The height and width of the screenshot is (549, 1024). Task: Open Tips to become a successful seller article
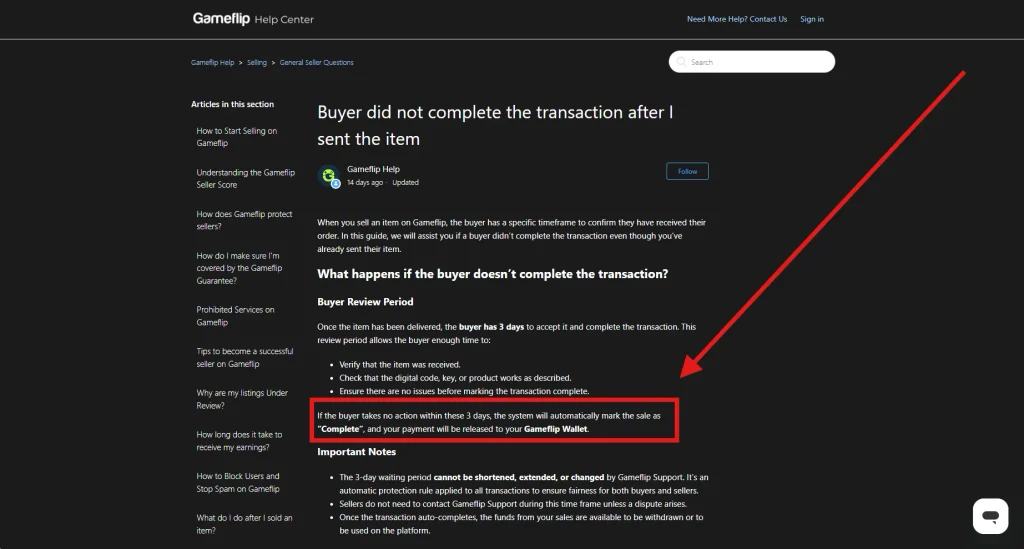click(245, 358)
